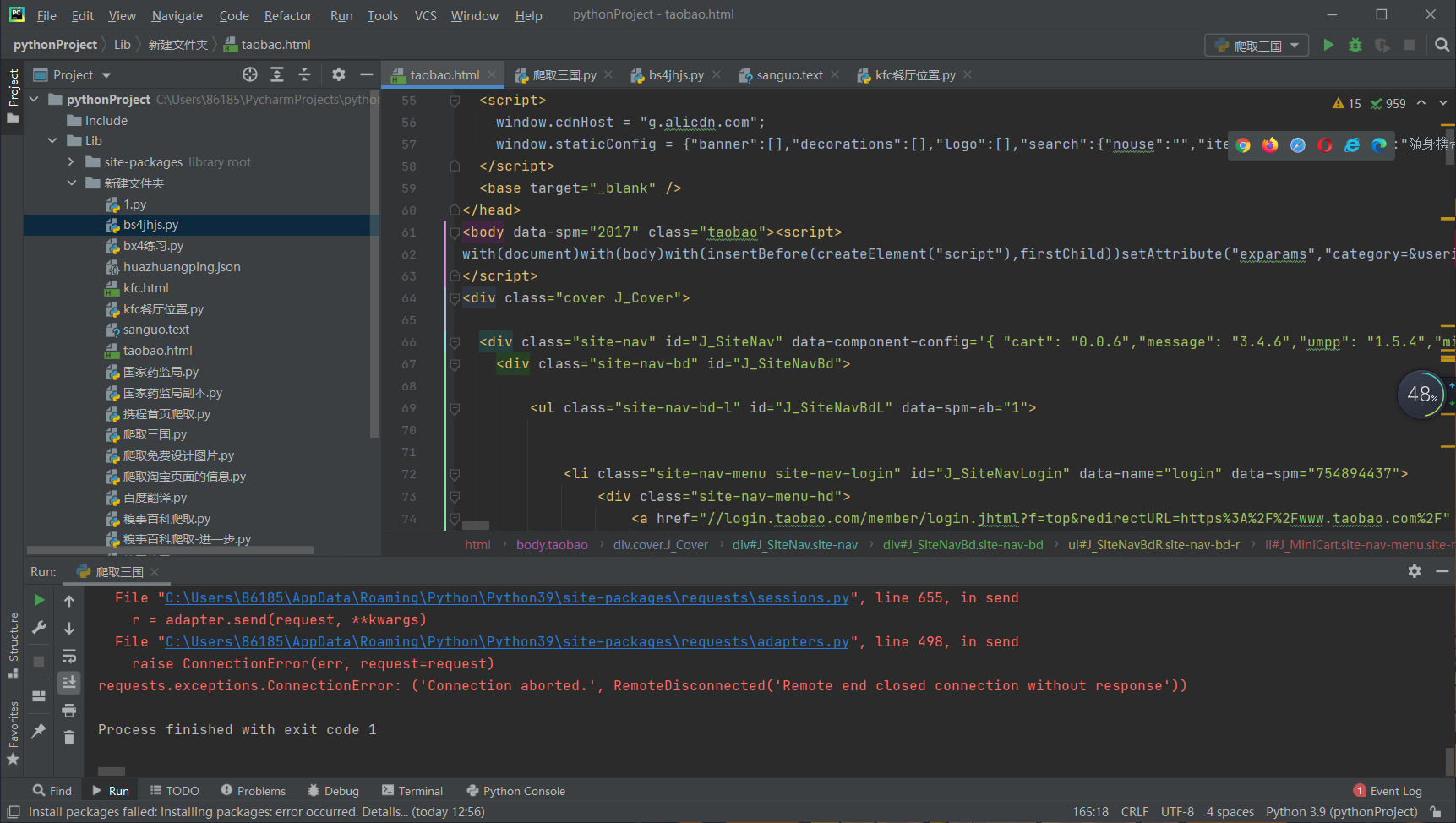Open page in Firefox browser icon
This screenshot has width=1456, height=823.
(x=1270, y=145)
